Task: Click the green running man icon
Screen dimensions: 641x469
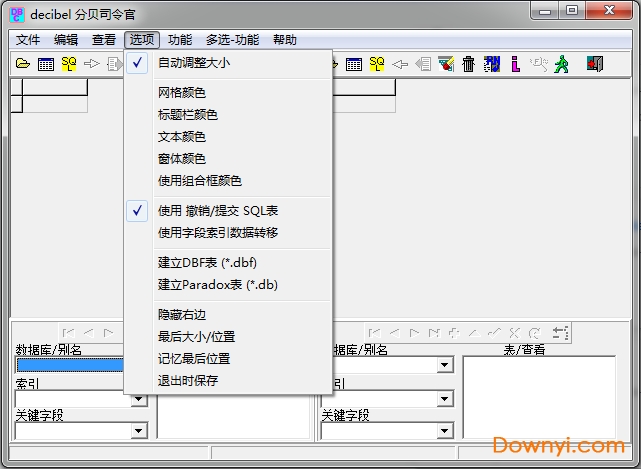Action: tap(563, 64)
